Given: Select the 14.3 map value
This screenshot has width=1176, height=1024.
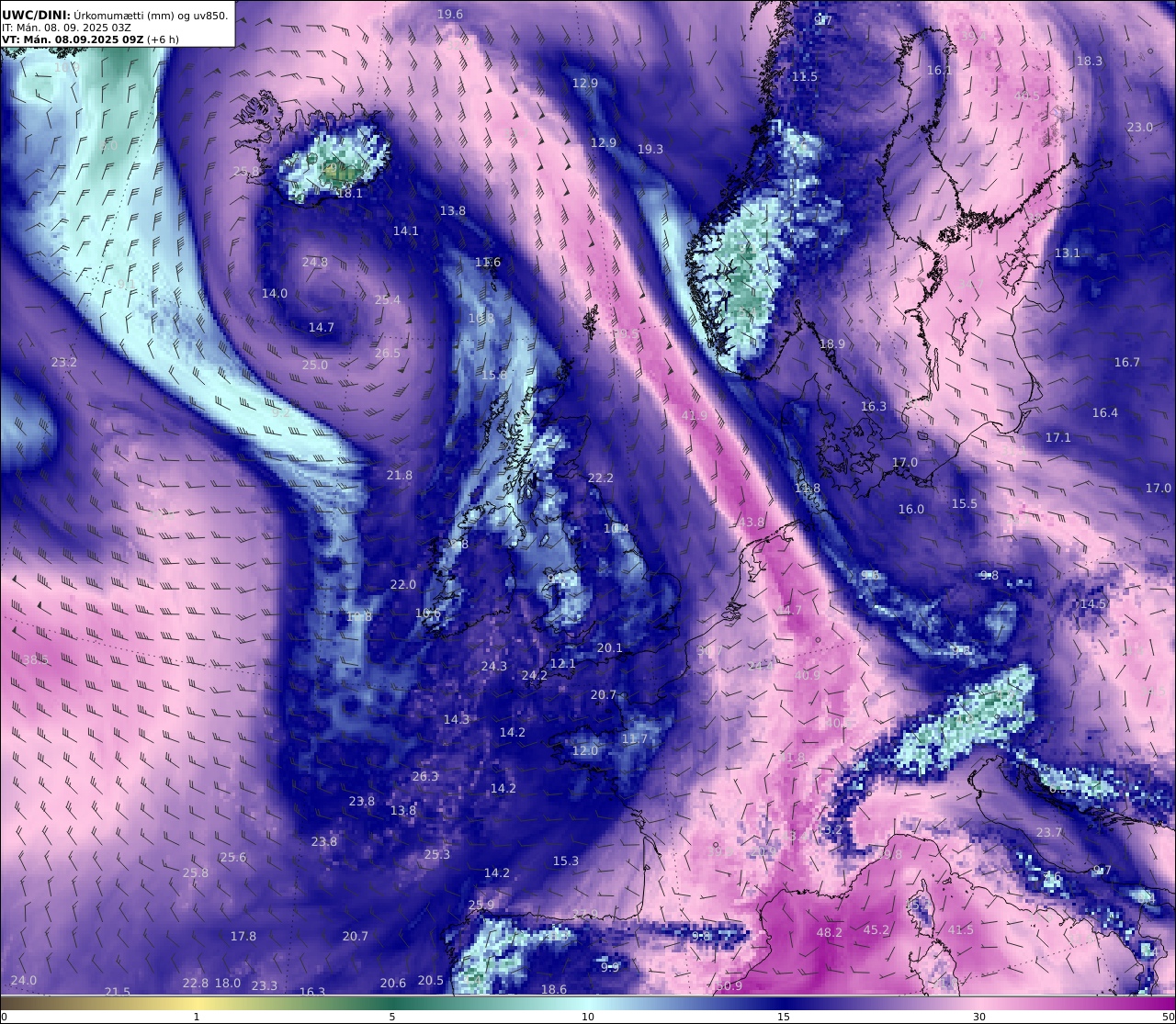Looking at the screenshot, I should pos(457,719).
